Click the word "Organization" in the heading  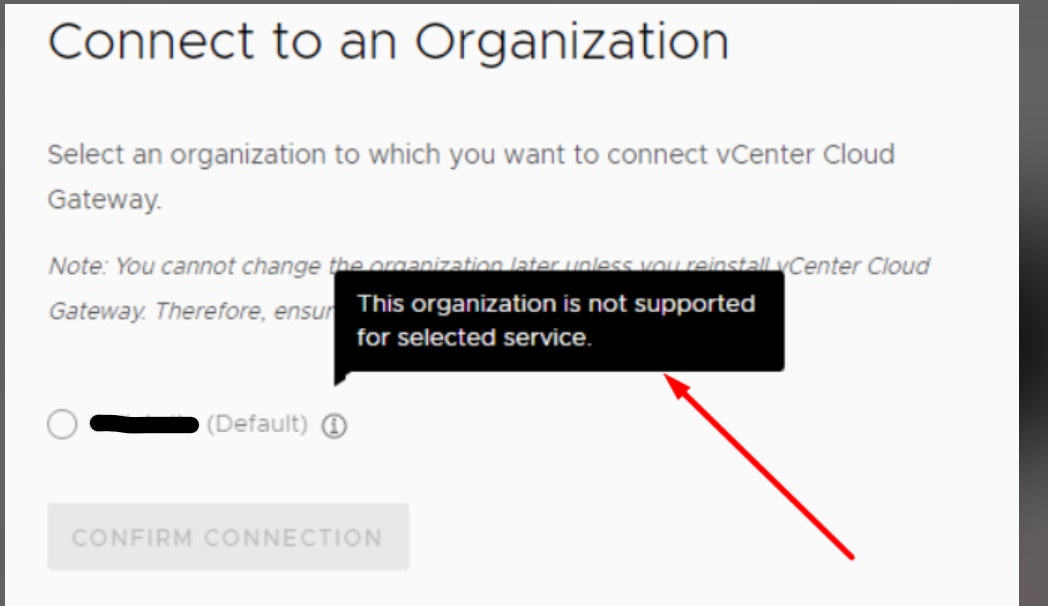tap(571, 43)
